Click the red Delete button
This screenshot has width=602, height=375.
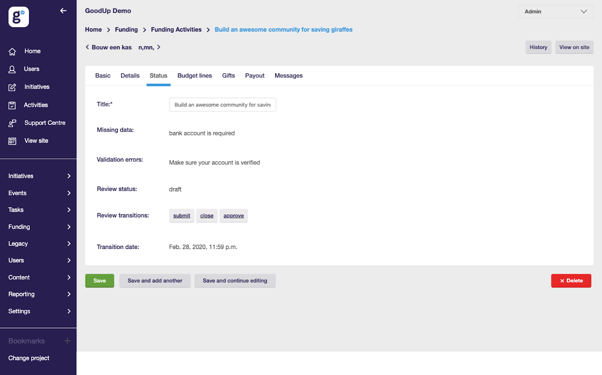pos(571,281)
